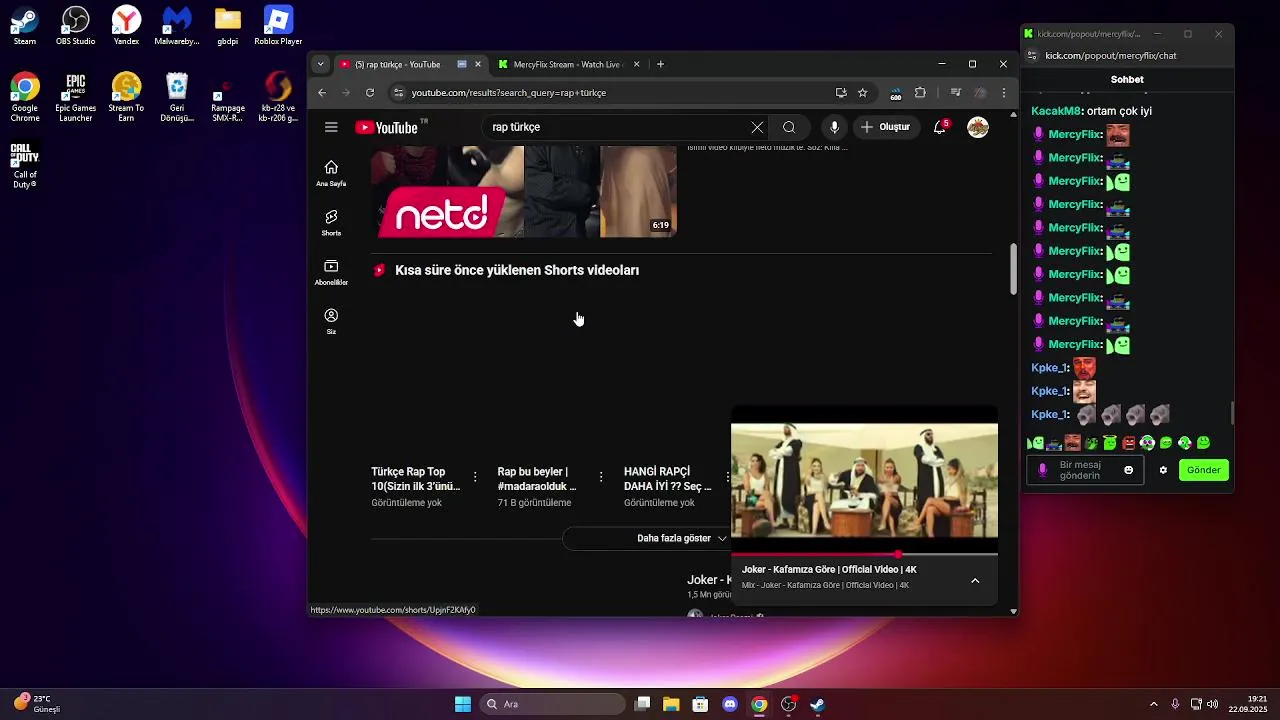Viewport: 1280px width, 720px height.
Task: Open Call of Duty desktop shortcut
Action: coord(25,166)
